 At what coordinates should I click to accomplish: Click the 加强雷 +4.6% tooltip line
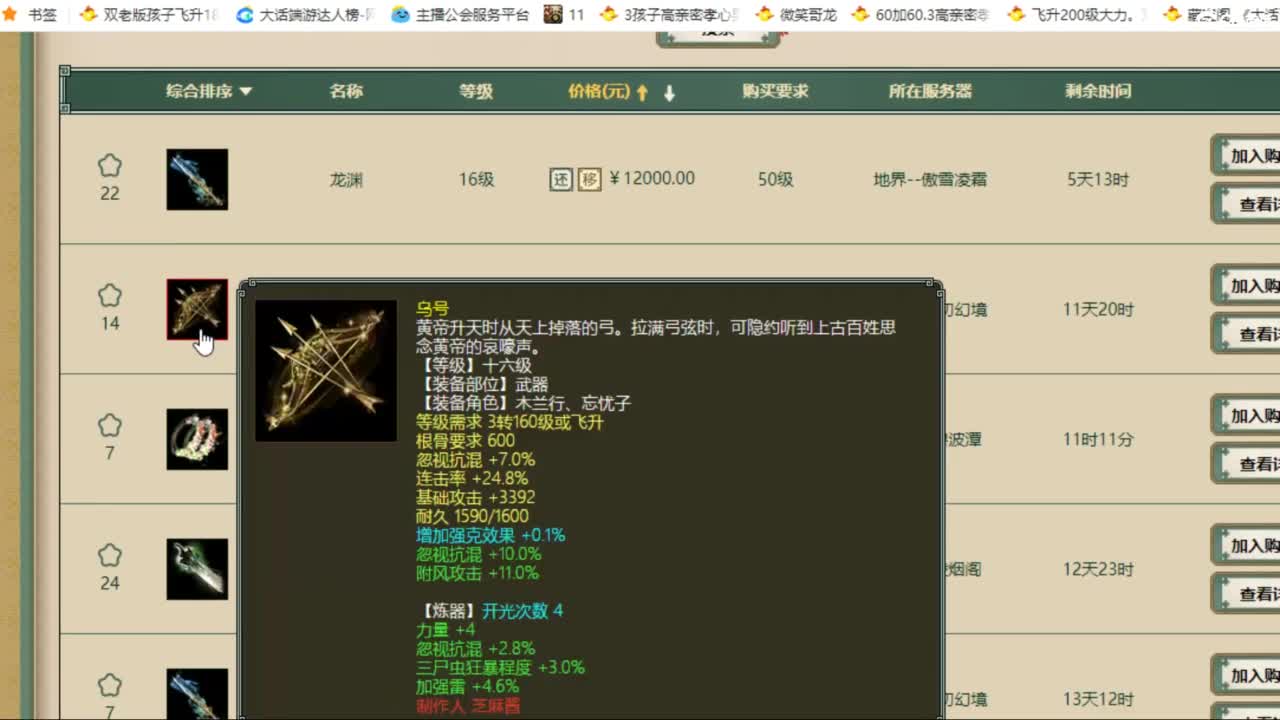click(x=468, y=687)
